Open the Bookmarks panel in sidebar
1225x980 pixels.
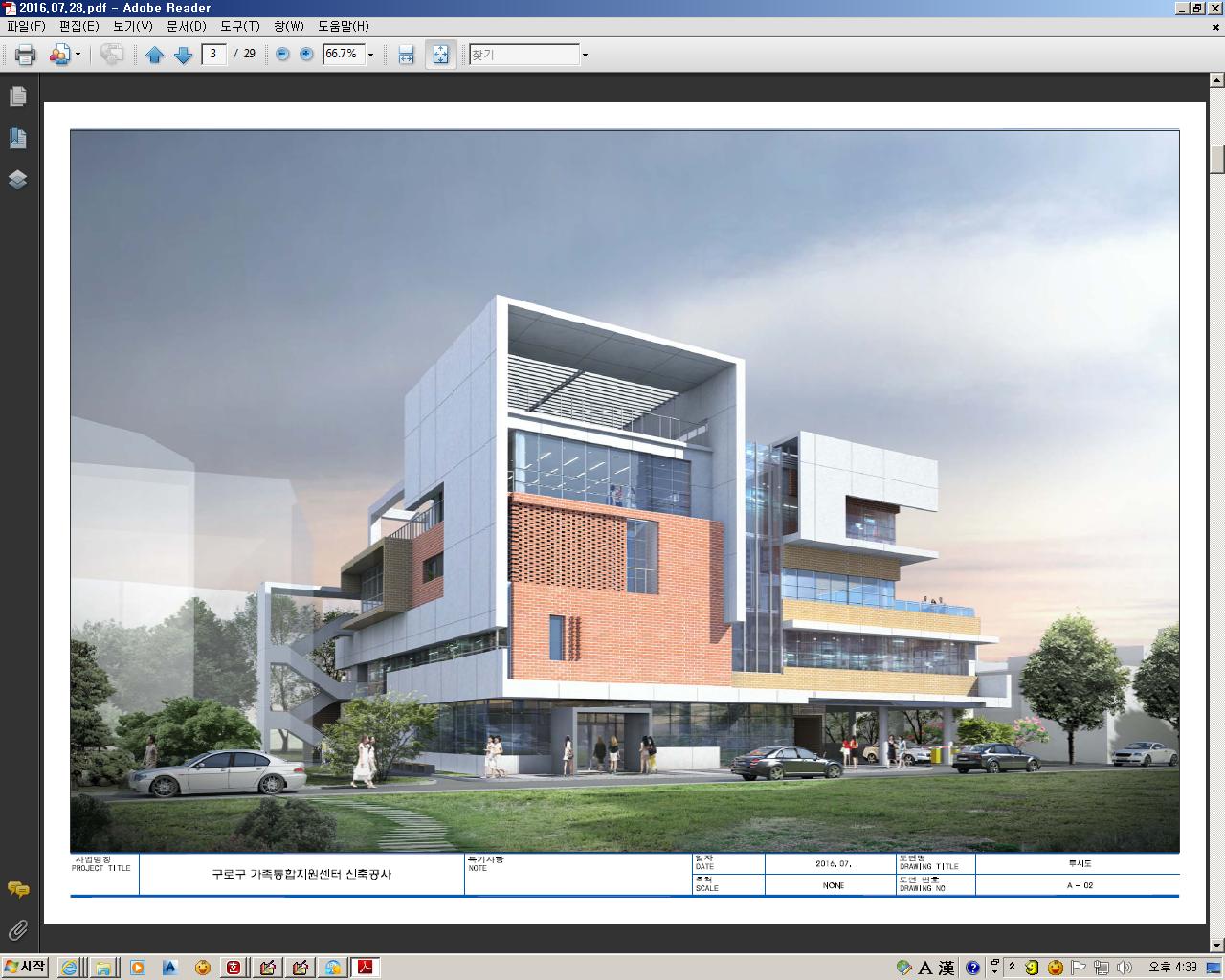pos(17,138)
